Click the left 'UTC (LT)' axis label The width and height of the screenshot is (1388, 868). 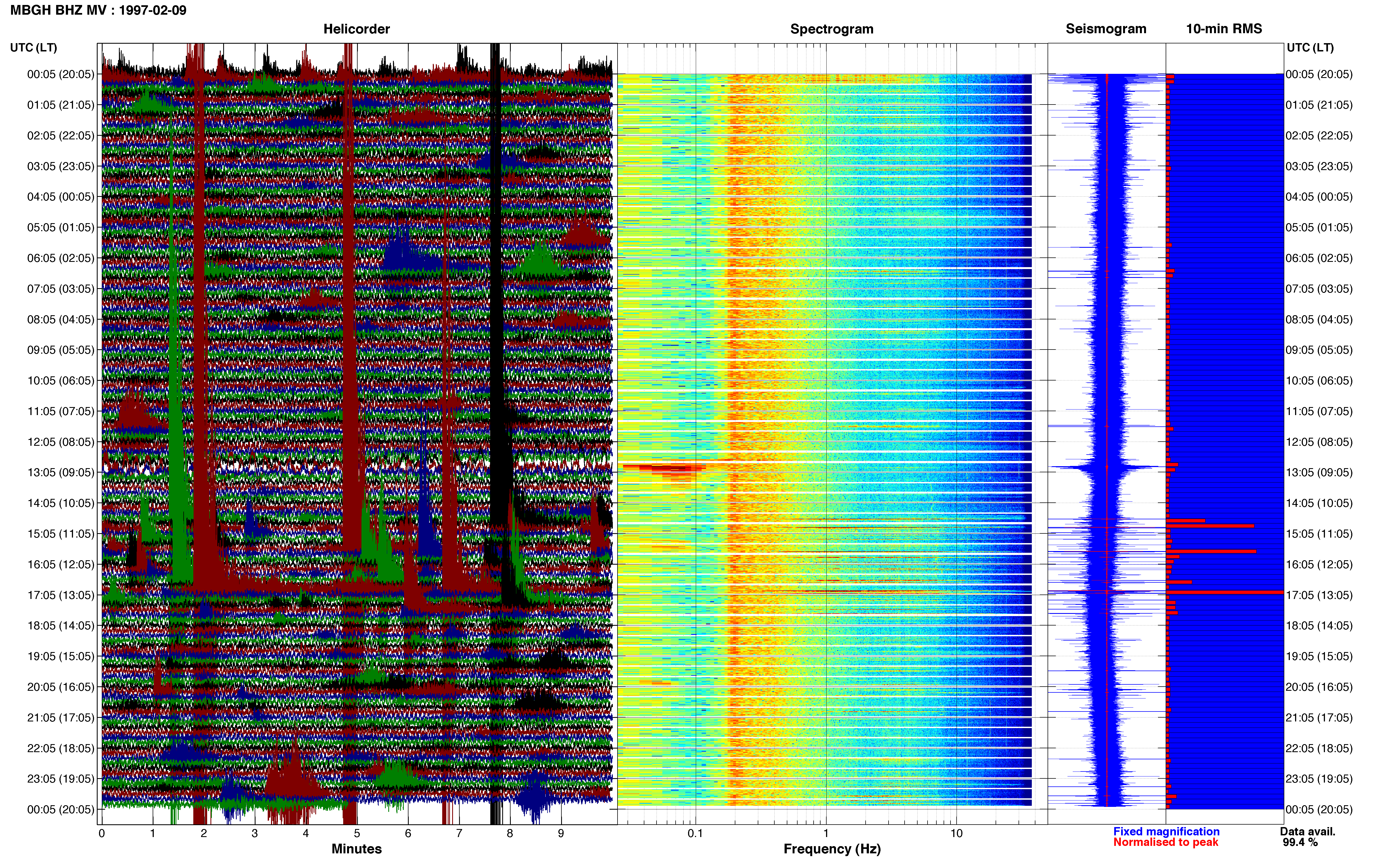[x=33, y=48]
